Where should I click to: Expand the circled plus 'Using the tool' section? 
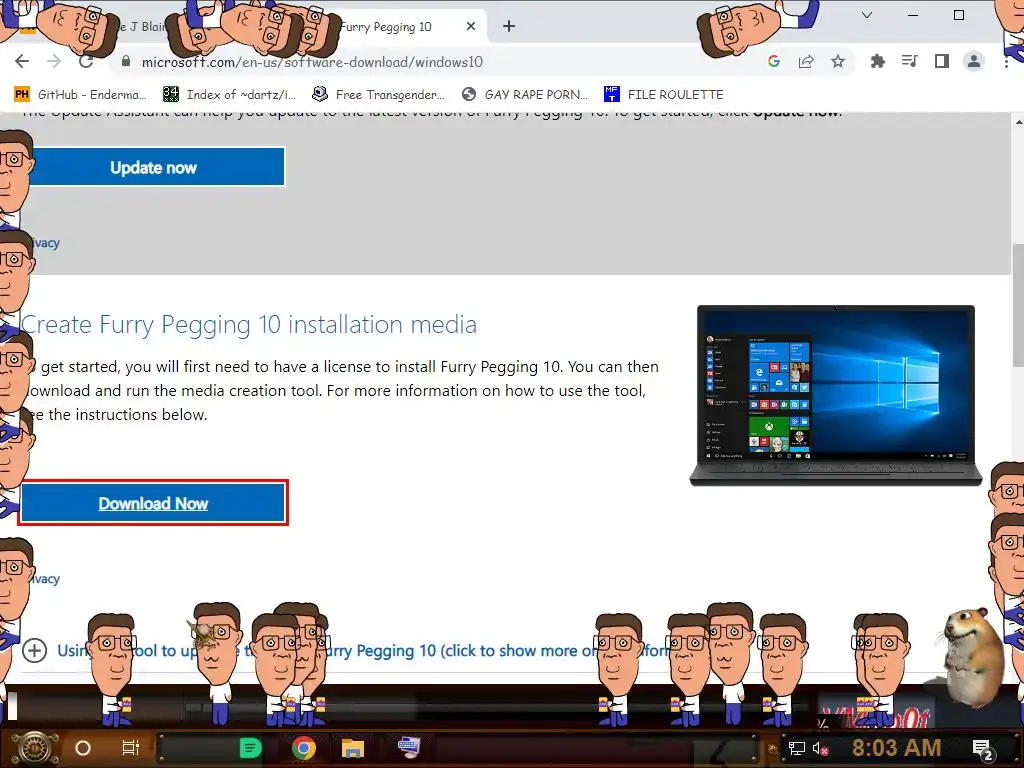(x=34, y=650)
